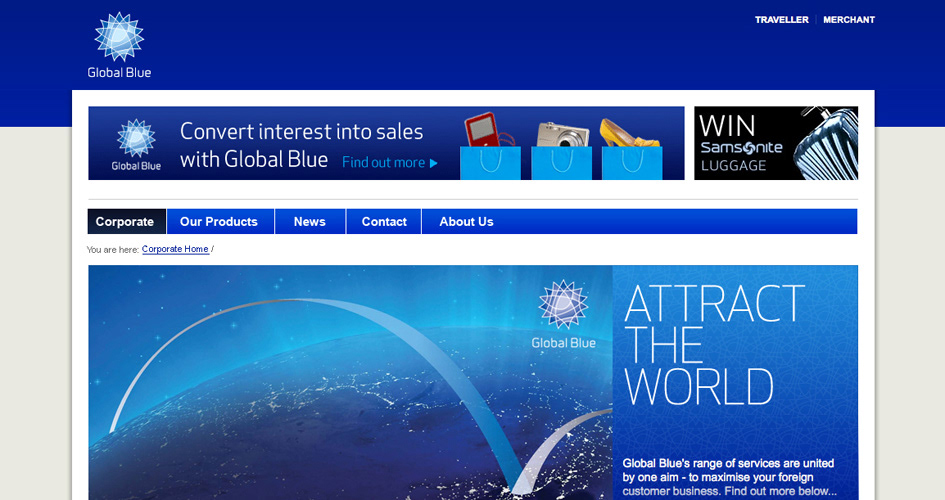
Task: Click the suitcase image in Samsonite ad
Action: [826, 143]
